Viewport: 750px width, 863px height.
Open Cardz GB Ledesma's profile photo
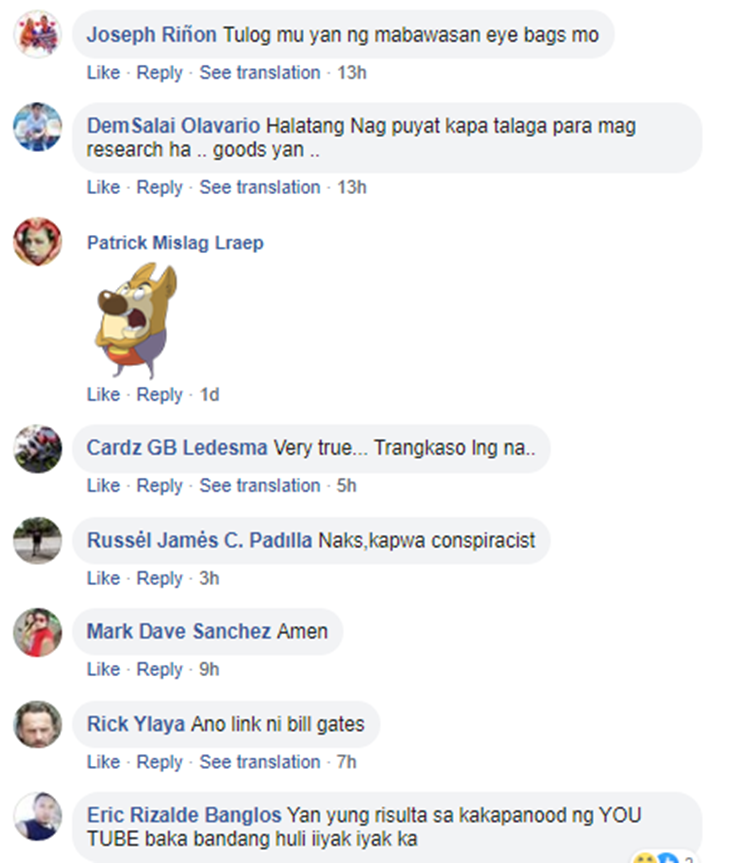point(37,449)
